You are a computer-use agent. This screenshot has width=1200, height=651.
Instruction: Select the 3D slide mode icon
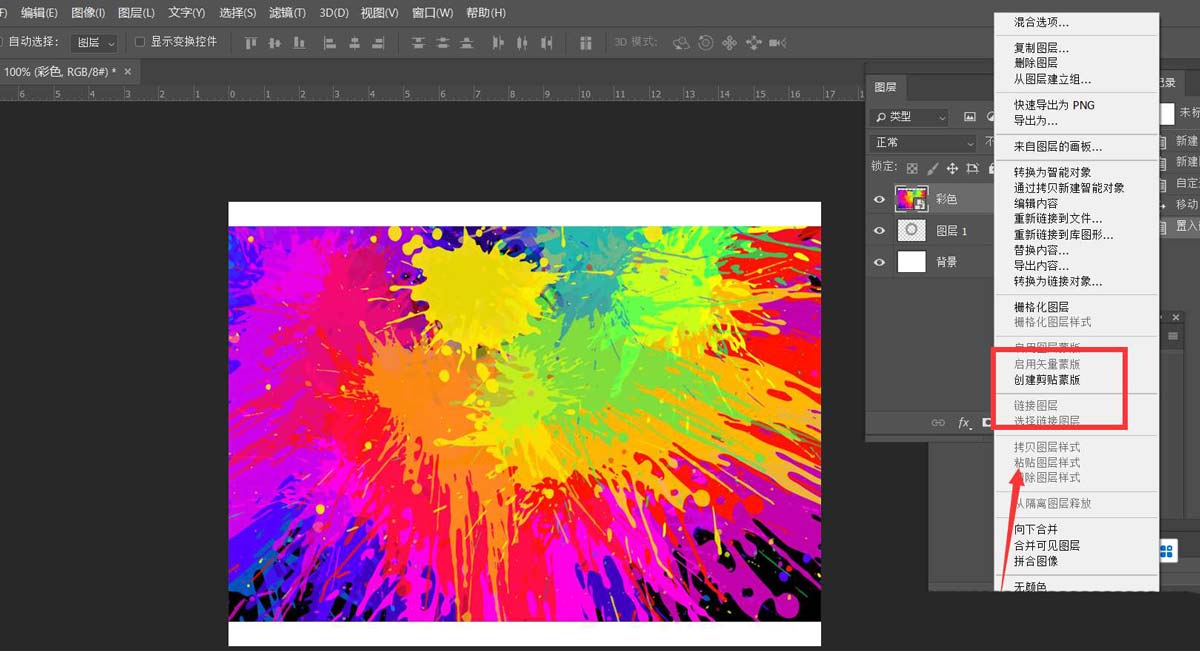(753, 42)
